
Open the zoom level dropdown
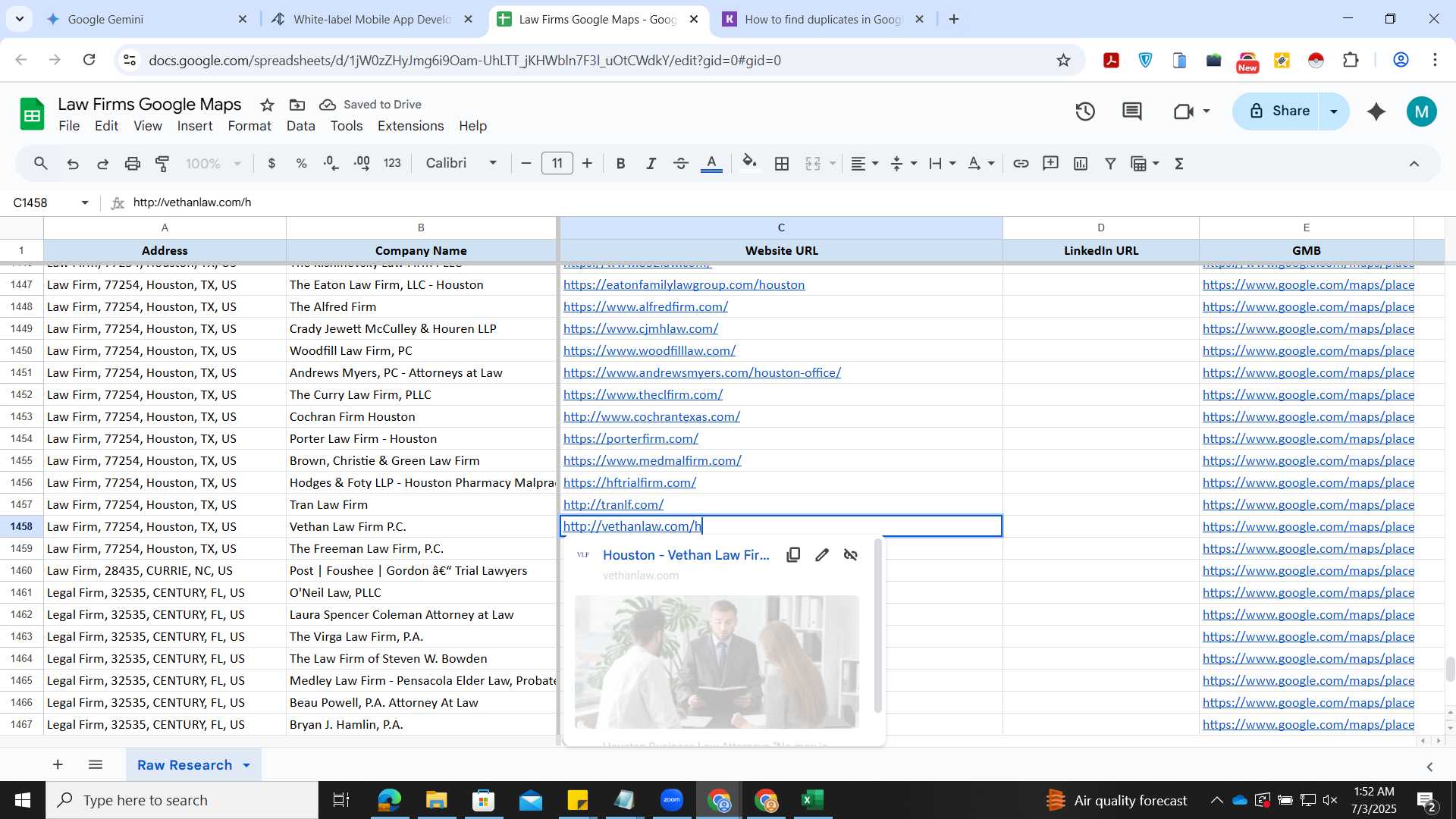click(214, 163)
